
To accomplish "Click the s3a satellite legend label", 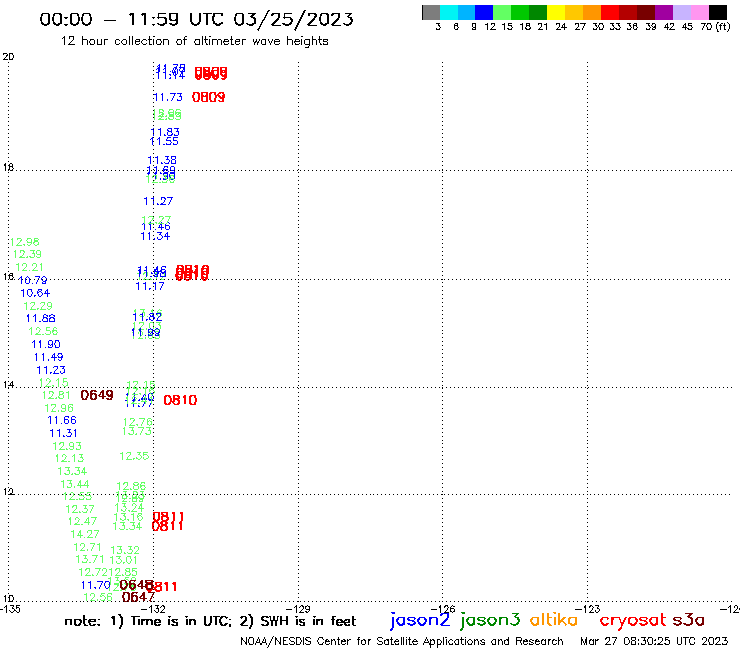I will coord(689,620).
